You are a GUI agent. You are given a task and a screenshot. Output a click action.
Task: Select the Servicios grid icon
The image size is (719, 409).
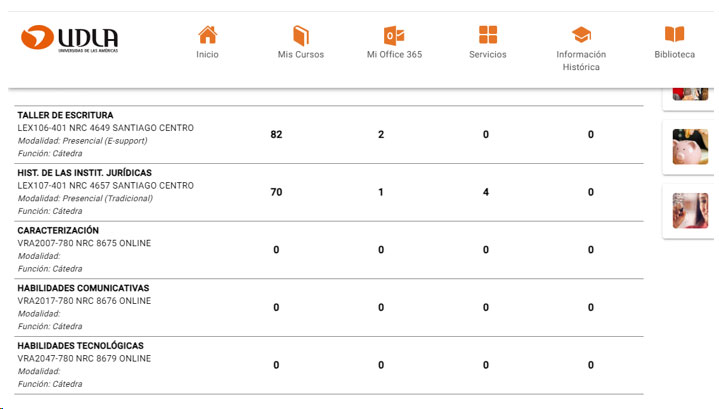pyautogui.click(x=488, y=35)
